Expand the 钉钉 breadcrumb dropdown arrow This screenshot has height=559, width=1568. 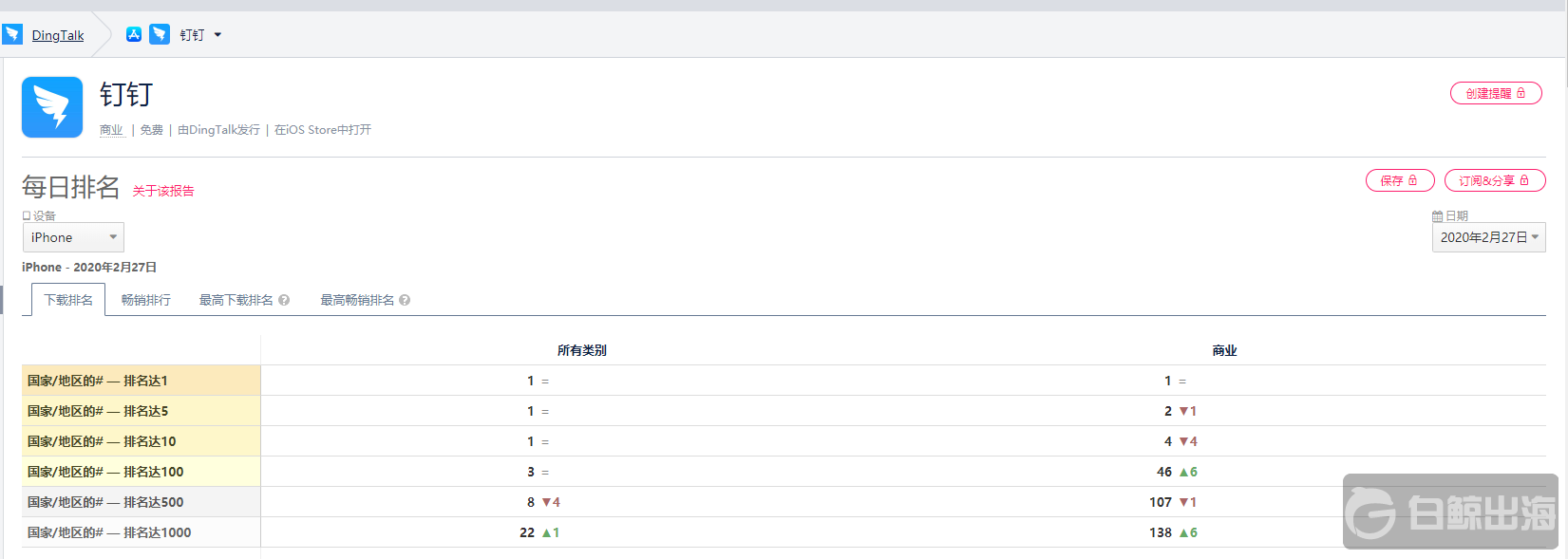point(217,35)
